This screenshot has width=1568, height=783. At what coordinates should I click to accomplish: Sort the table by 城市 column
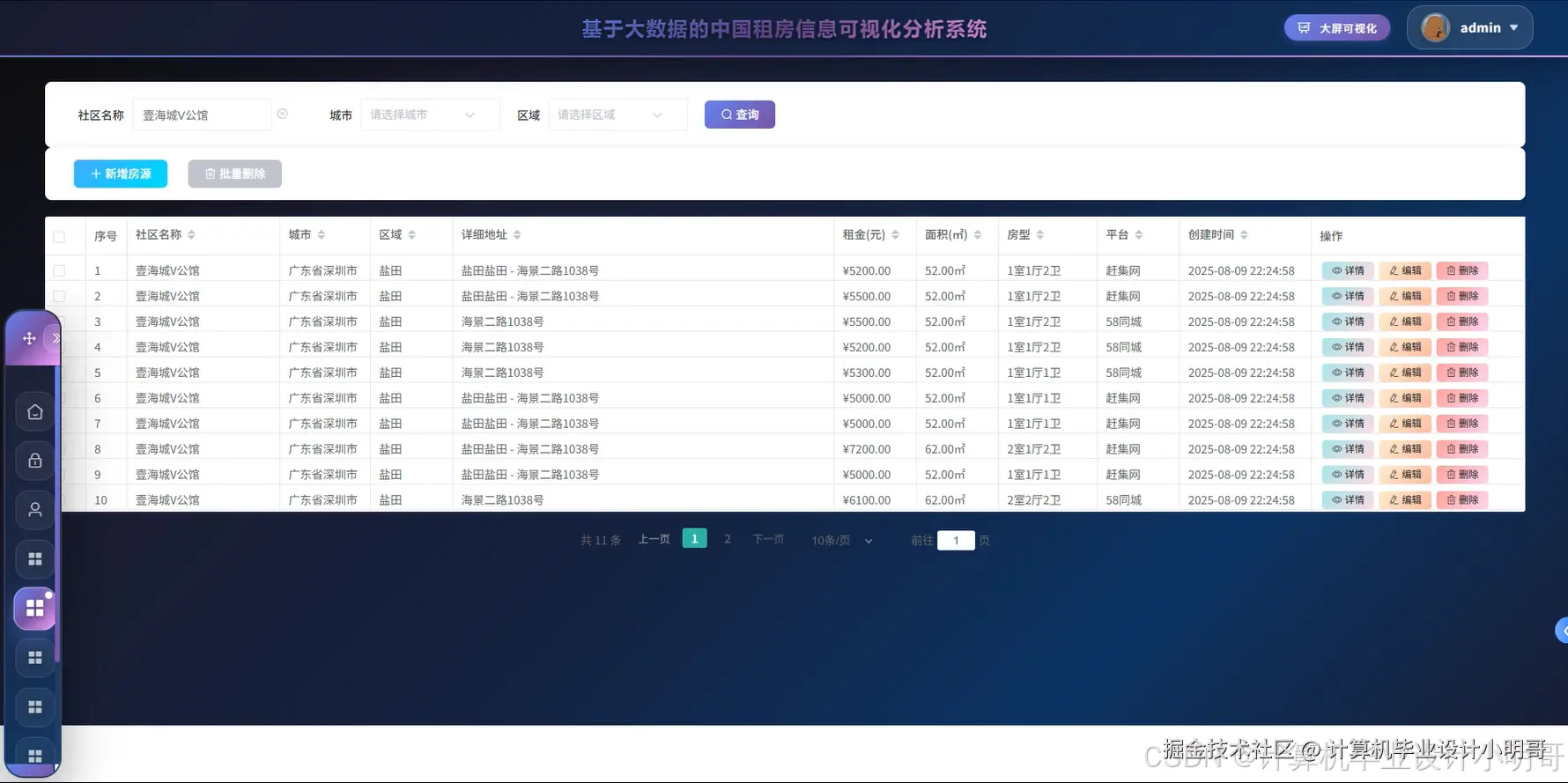pos(322,234)
